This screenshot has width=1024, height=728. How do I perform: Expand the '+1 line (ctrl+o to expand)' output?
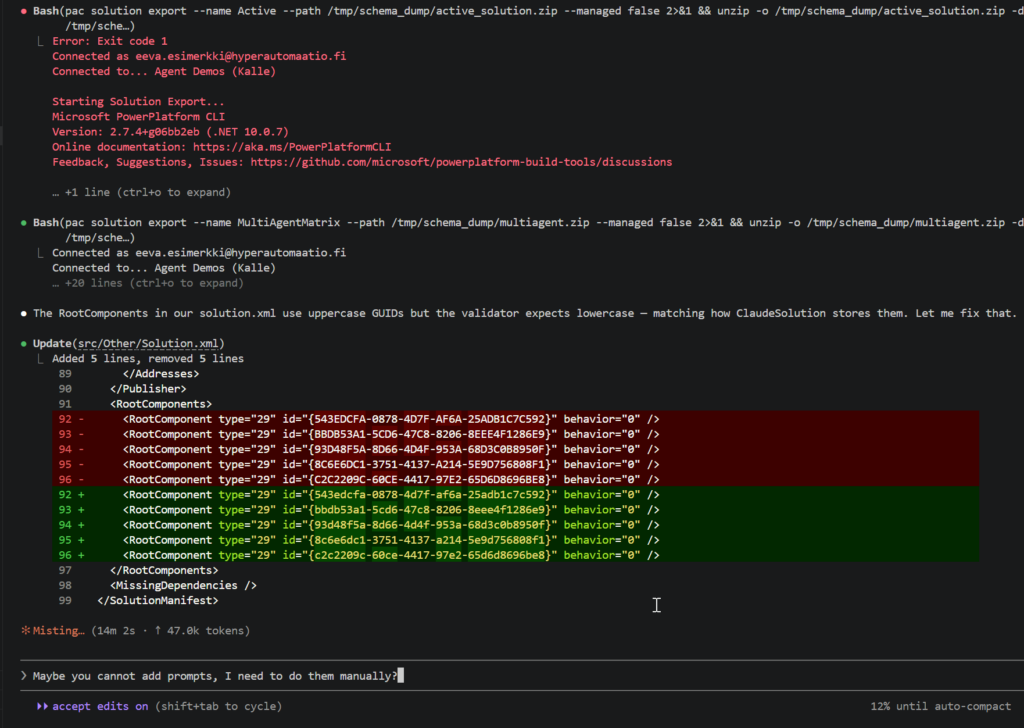(x=141, y=193)
